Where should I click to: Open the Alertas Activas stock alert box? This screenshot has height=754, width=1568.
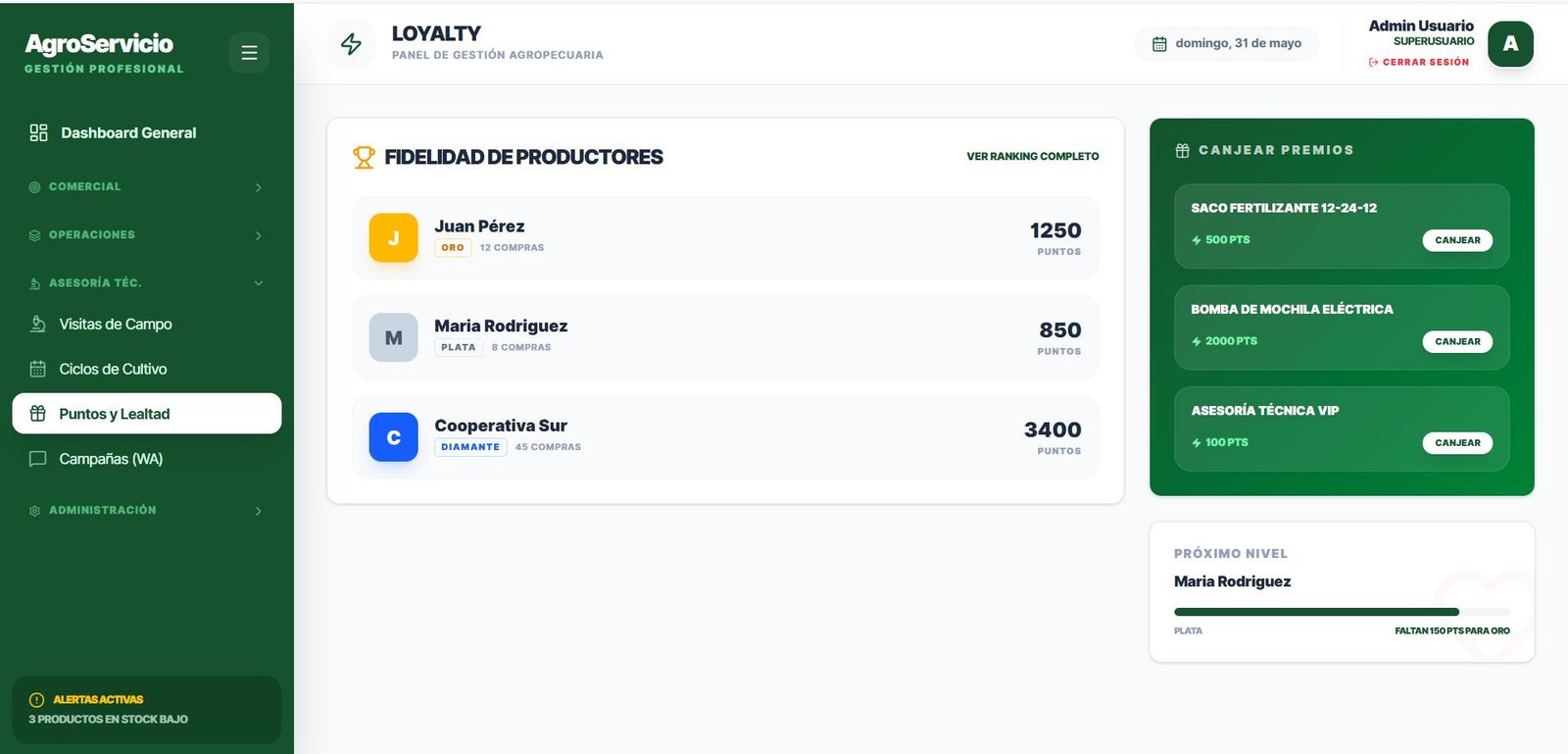point(147,710)
